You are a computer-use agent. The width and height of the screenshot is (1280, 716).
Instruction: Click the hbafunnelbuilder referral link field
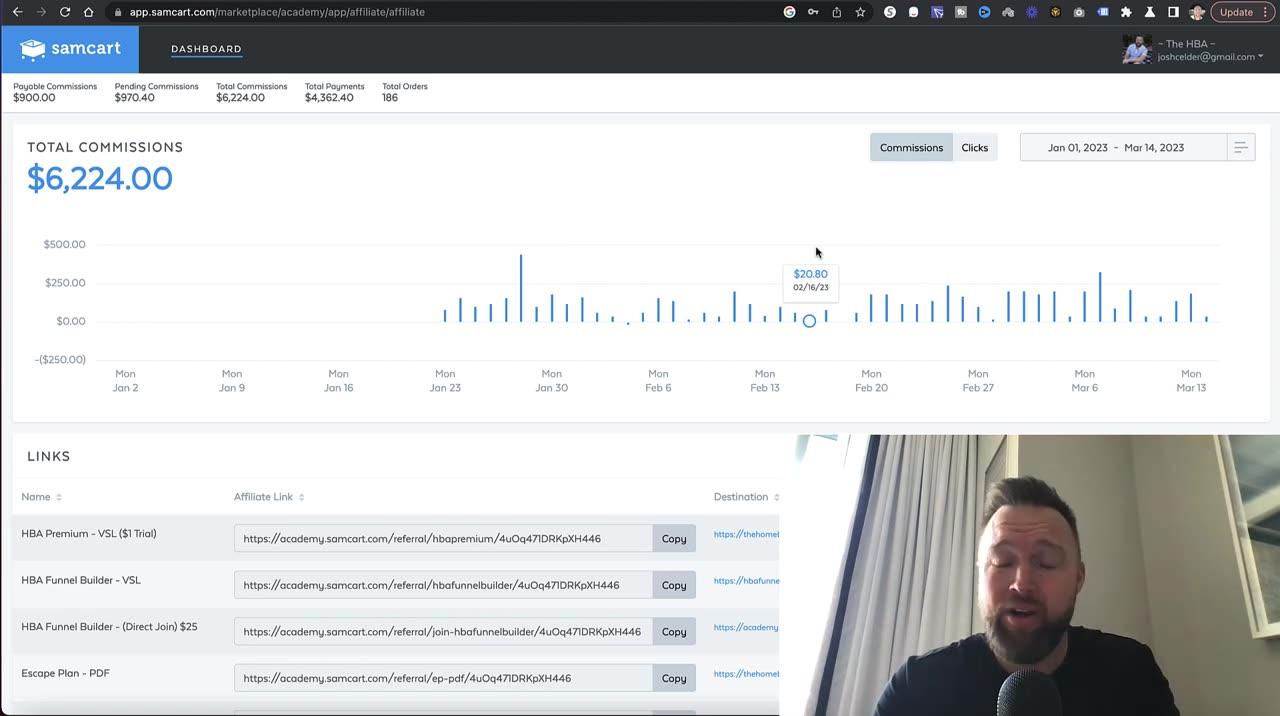tap(444, 585)
